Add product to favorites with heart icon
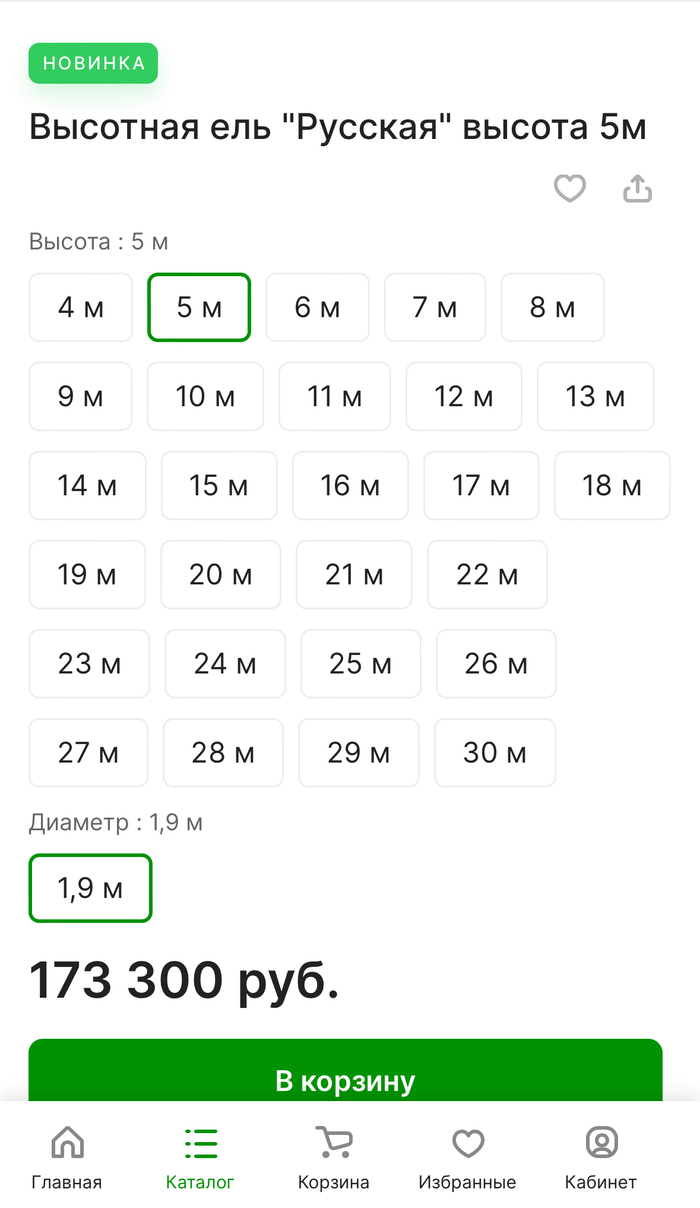Screen dimensions: 700x1208 pos(570,188)
